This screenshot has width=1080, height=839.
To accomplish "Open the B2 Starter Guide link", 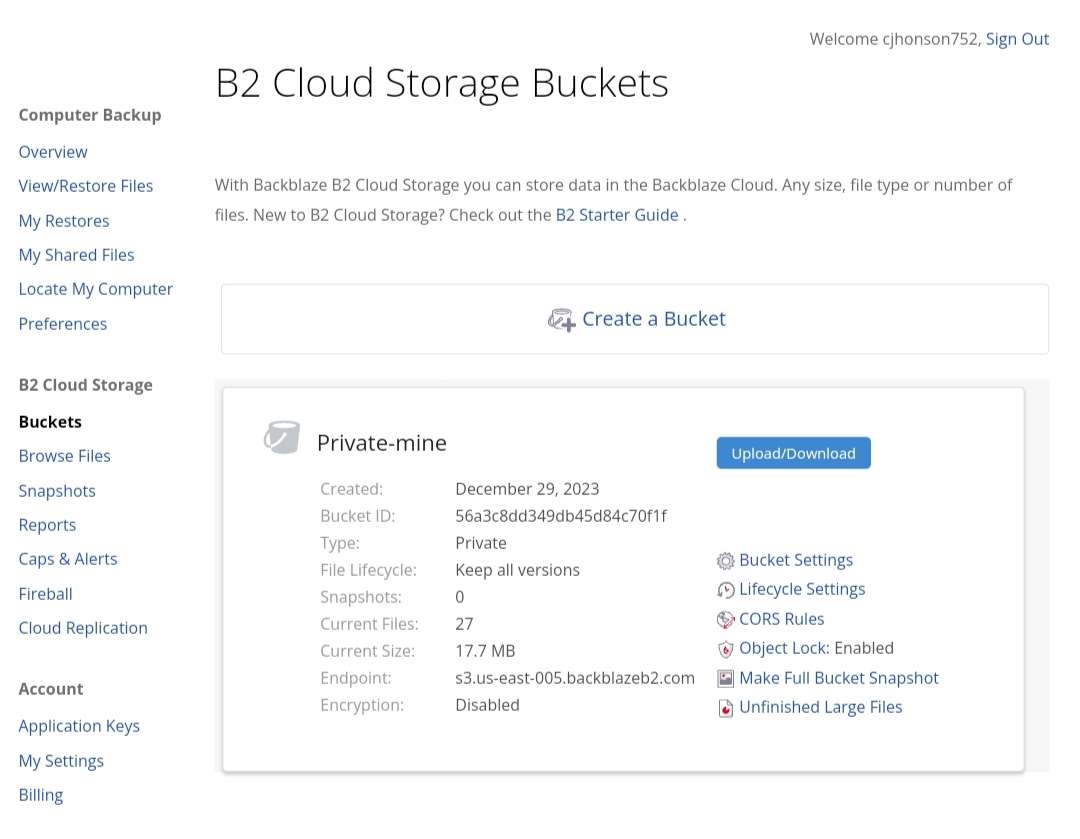I will [x=617, y=215].
